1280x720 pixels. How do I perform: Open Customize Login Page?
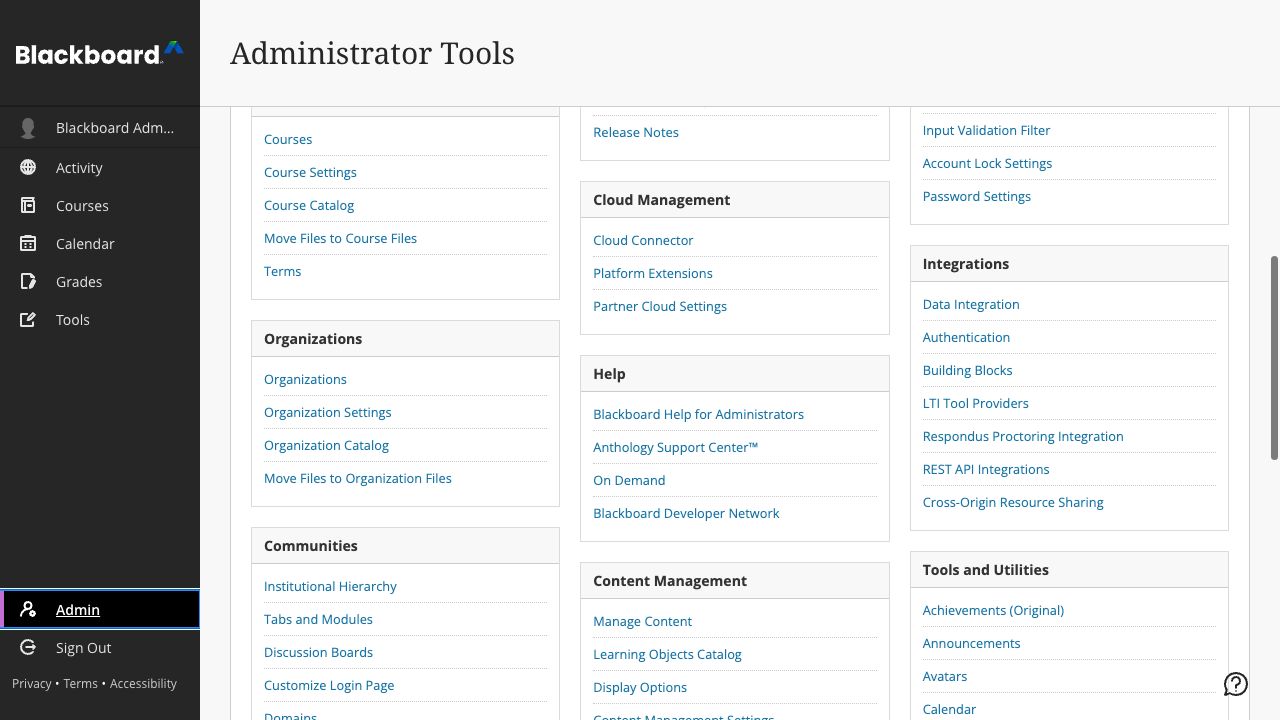coord(329,685)
